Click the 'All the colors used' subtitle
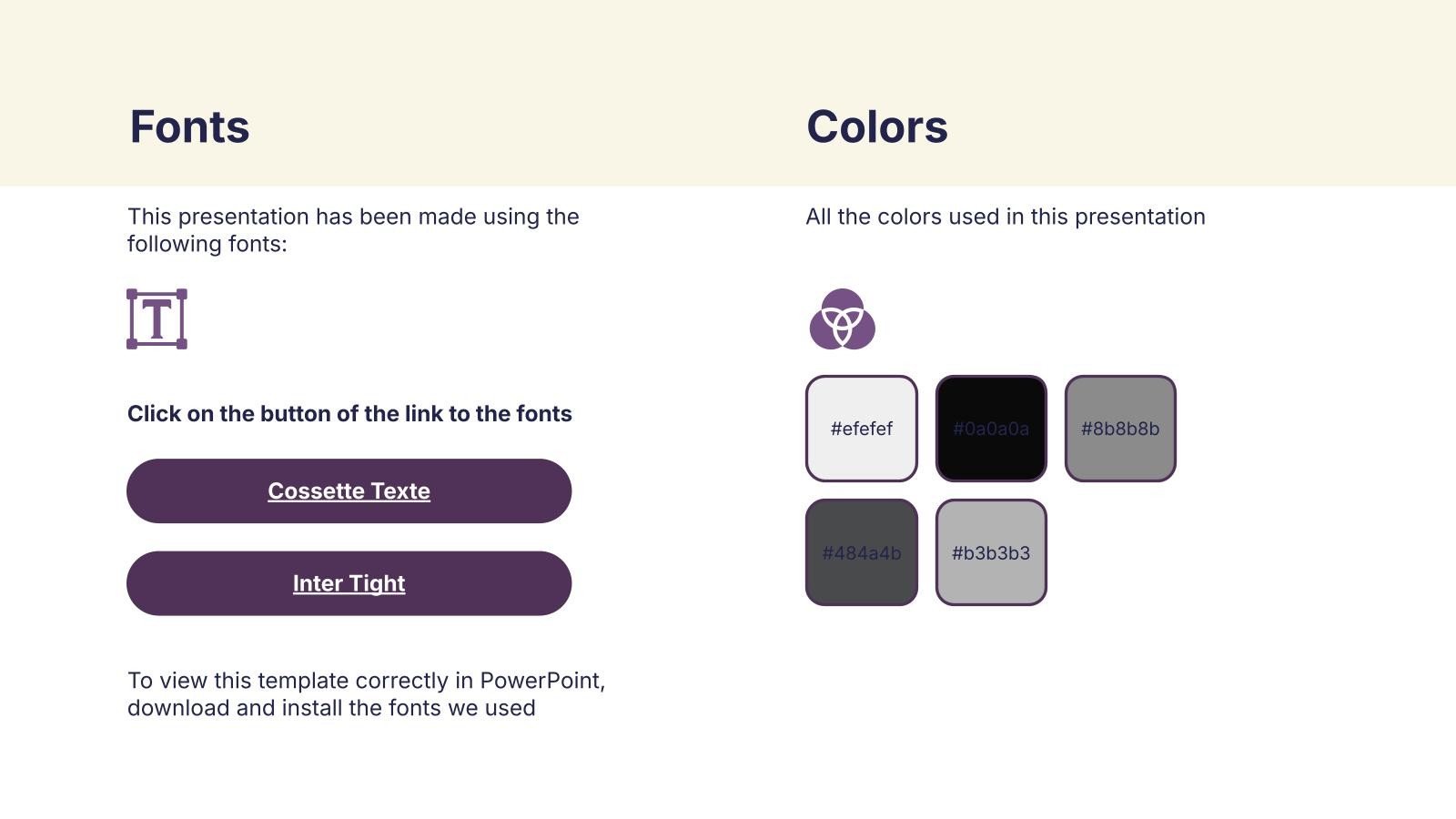The image size is (1456, 819). [x=1005, y=217]
